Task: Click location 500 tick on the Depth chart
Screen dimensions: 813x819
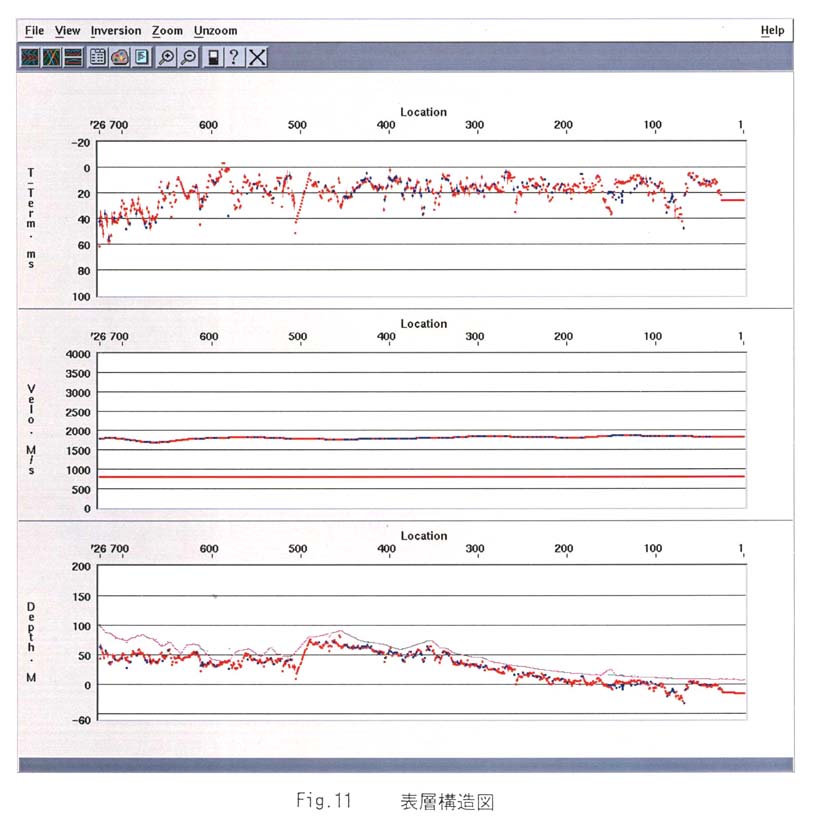Action: pyautogui.click(x=298, y=548)
